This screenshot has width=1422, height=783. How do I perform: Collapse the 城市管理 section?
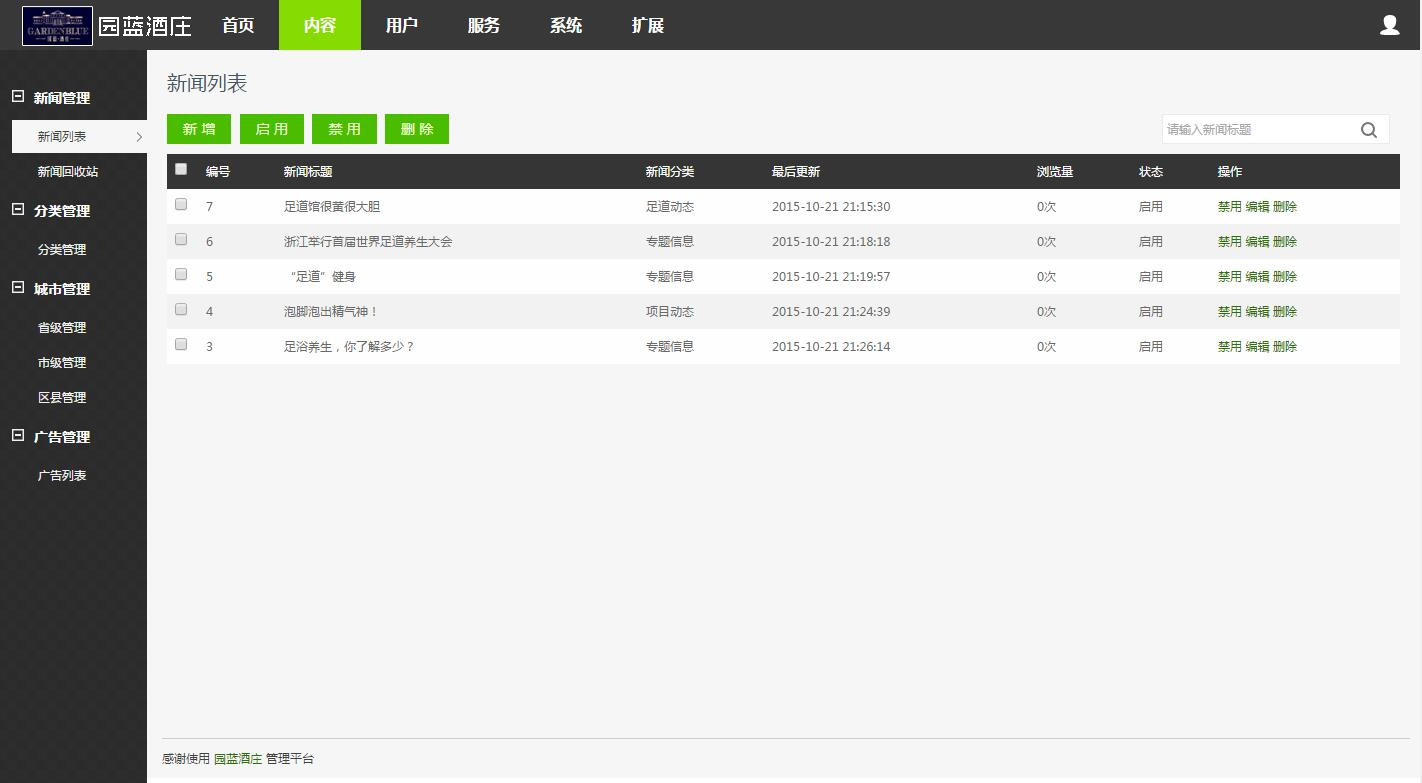[x=17, y=288]
